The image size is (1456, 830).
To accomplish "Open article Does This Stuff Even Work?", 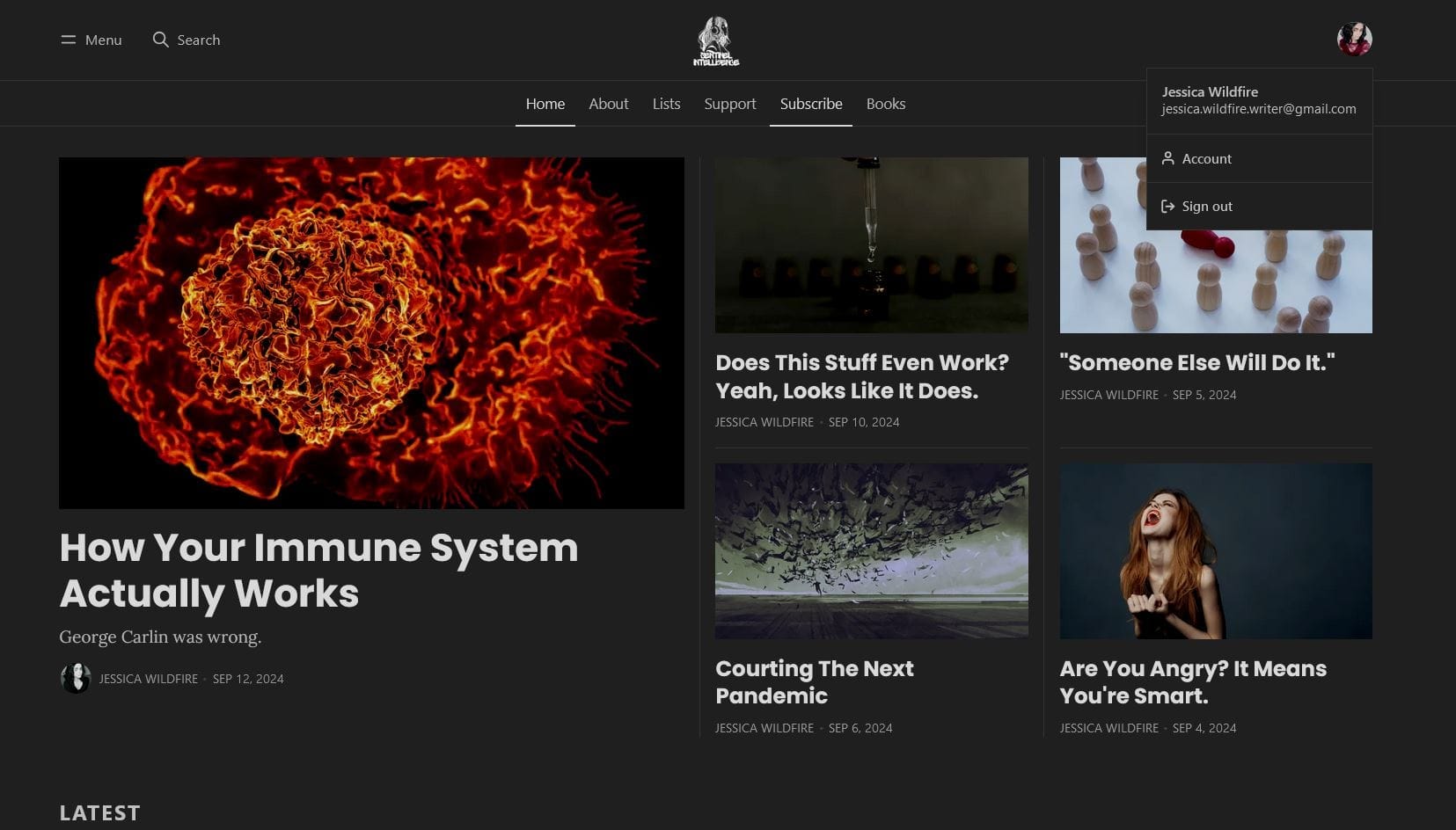I will click(862, 376).
